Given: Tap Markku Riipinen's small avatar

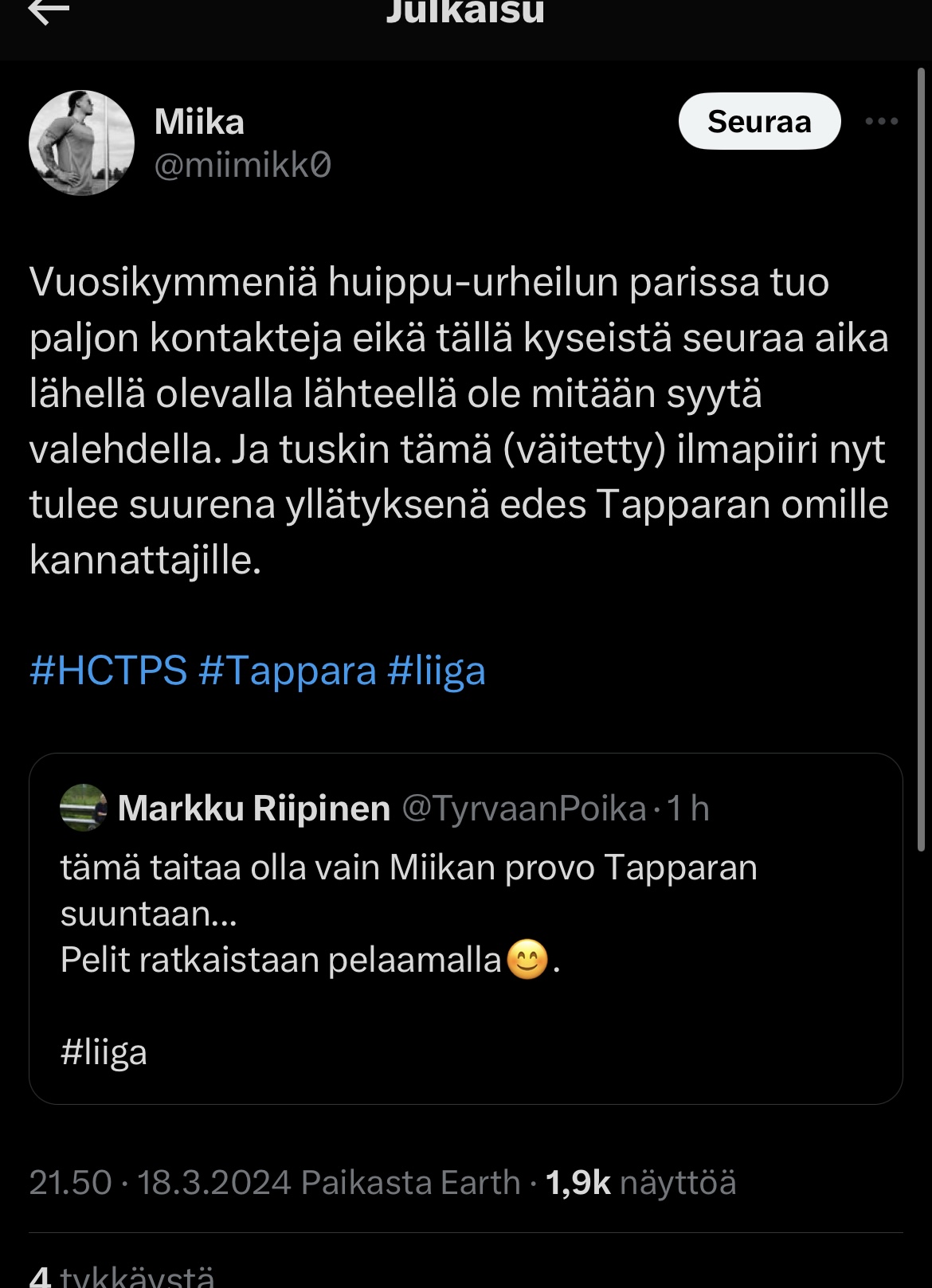Looking at the screenshot, I should tap(84, 808).
